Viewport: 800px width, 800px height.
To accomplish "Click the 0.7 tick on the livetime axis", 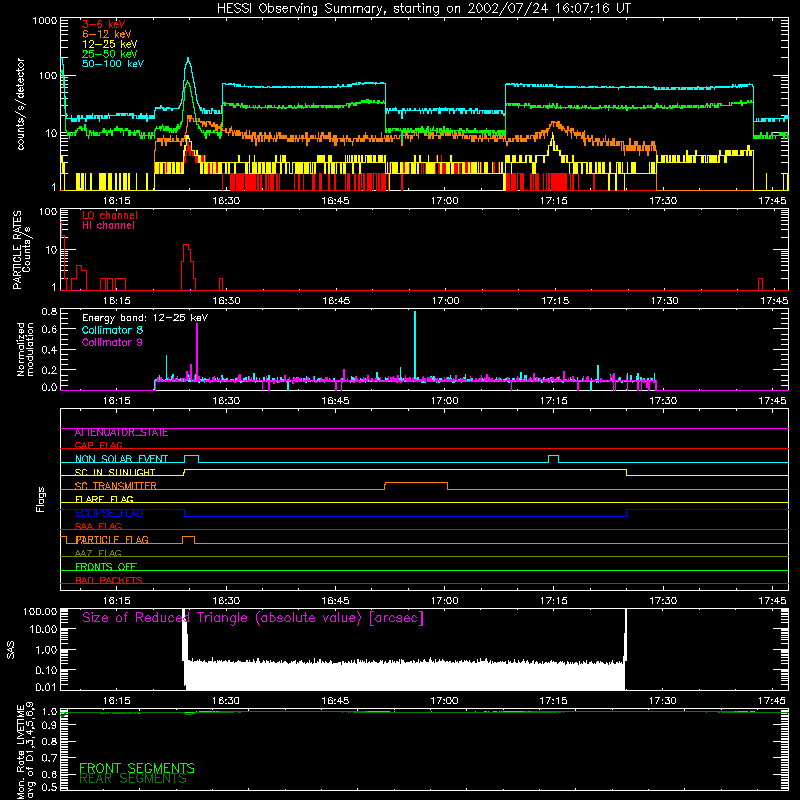I will click(x=49, y=758).
